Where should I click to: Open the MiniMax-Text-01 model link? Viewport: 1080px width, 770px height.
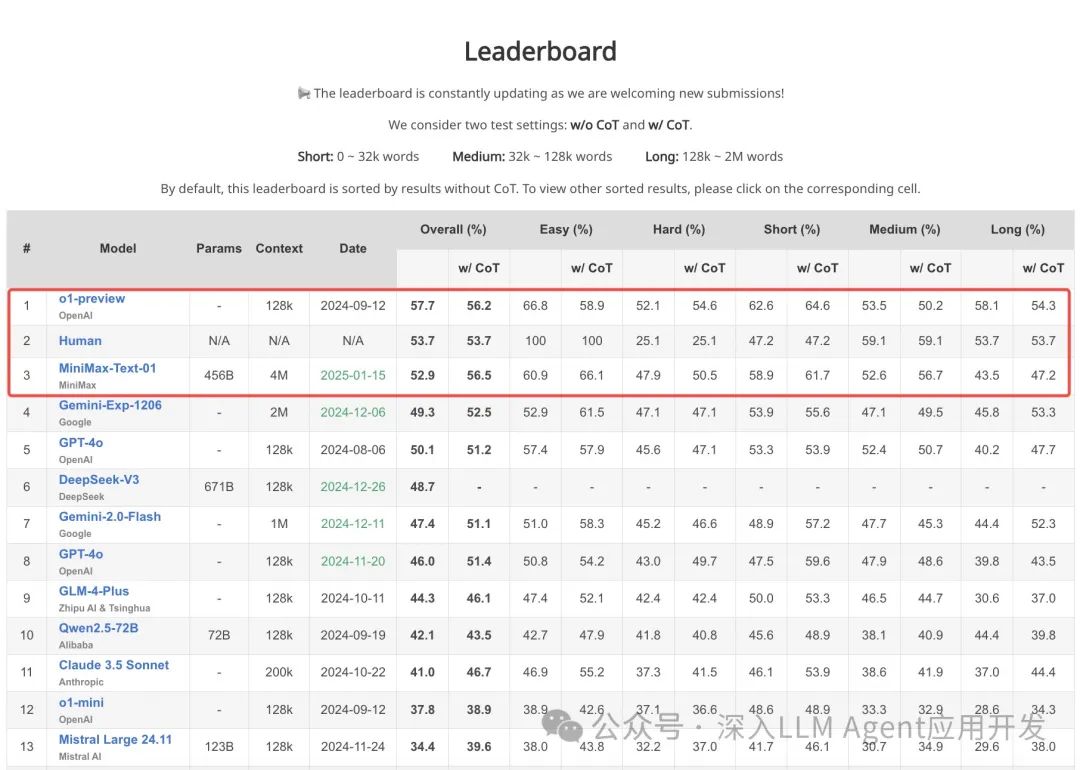point(107,368)
